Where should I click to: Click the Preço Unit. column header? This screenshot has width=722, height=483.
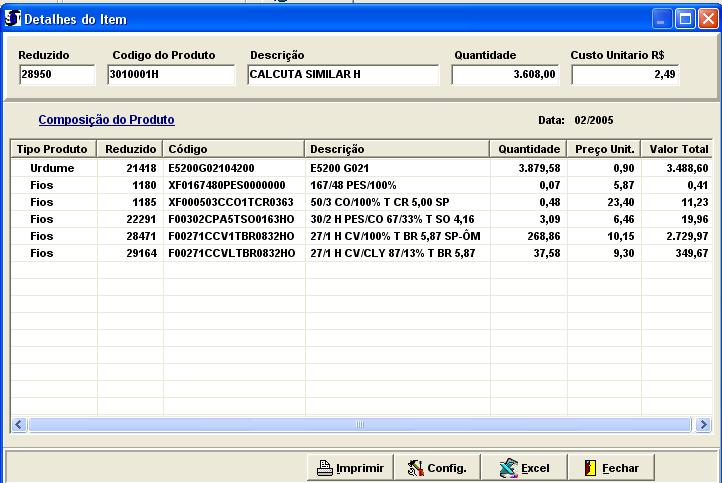(604, 149)
